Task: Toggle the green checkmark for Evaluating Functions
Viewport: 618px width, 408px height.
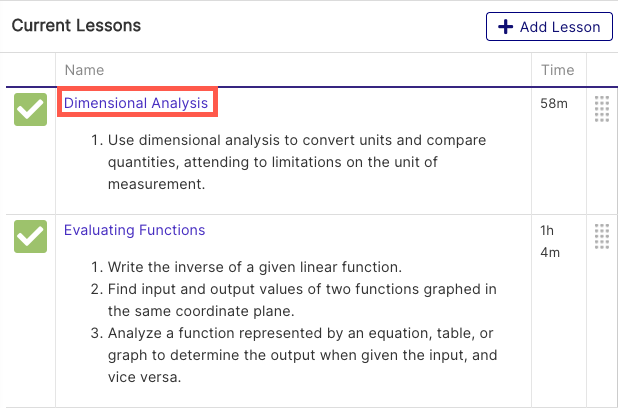Action: (30, 236)
